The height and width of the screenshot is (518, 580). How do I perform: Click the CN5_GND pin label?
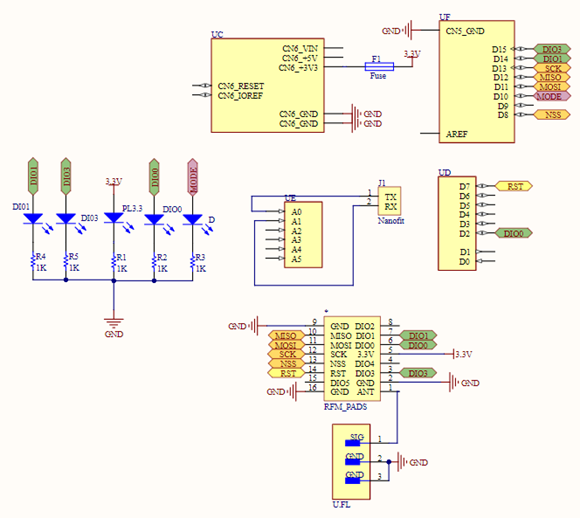coord(465,31)
